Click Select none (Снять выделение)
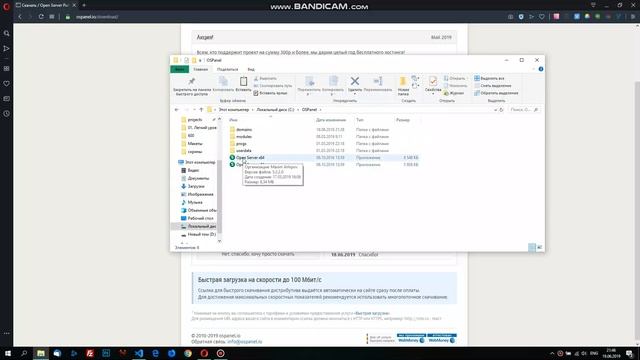This screenshot has height=360, width=640. click(493, 86)
